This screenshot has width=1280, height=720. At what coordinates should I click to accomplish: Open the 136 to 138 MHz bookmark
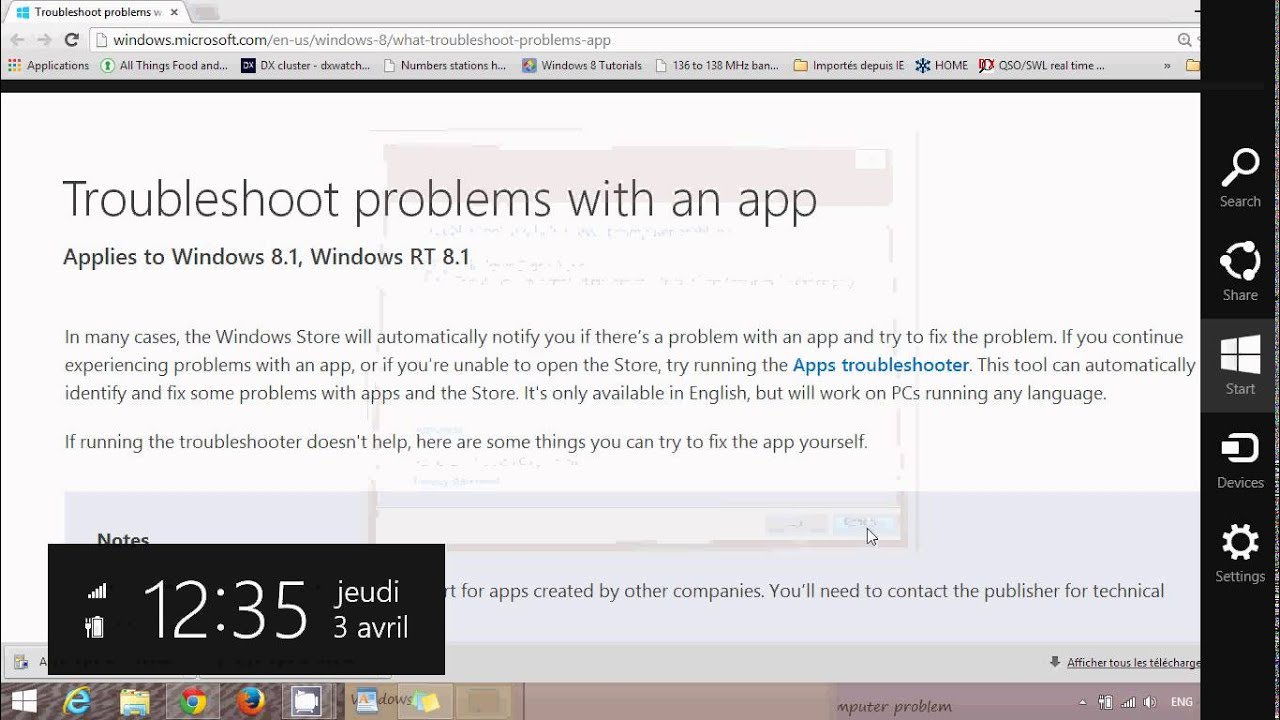pyautogui.click(x=716, y=65)
